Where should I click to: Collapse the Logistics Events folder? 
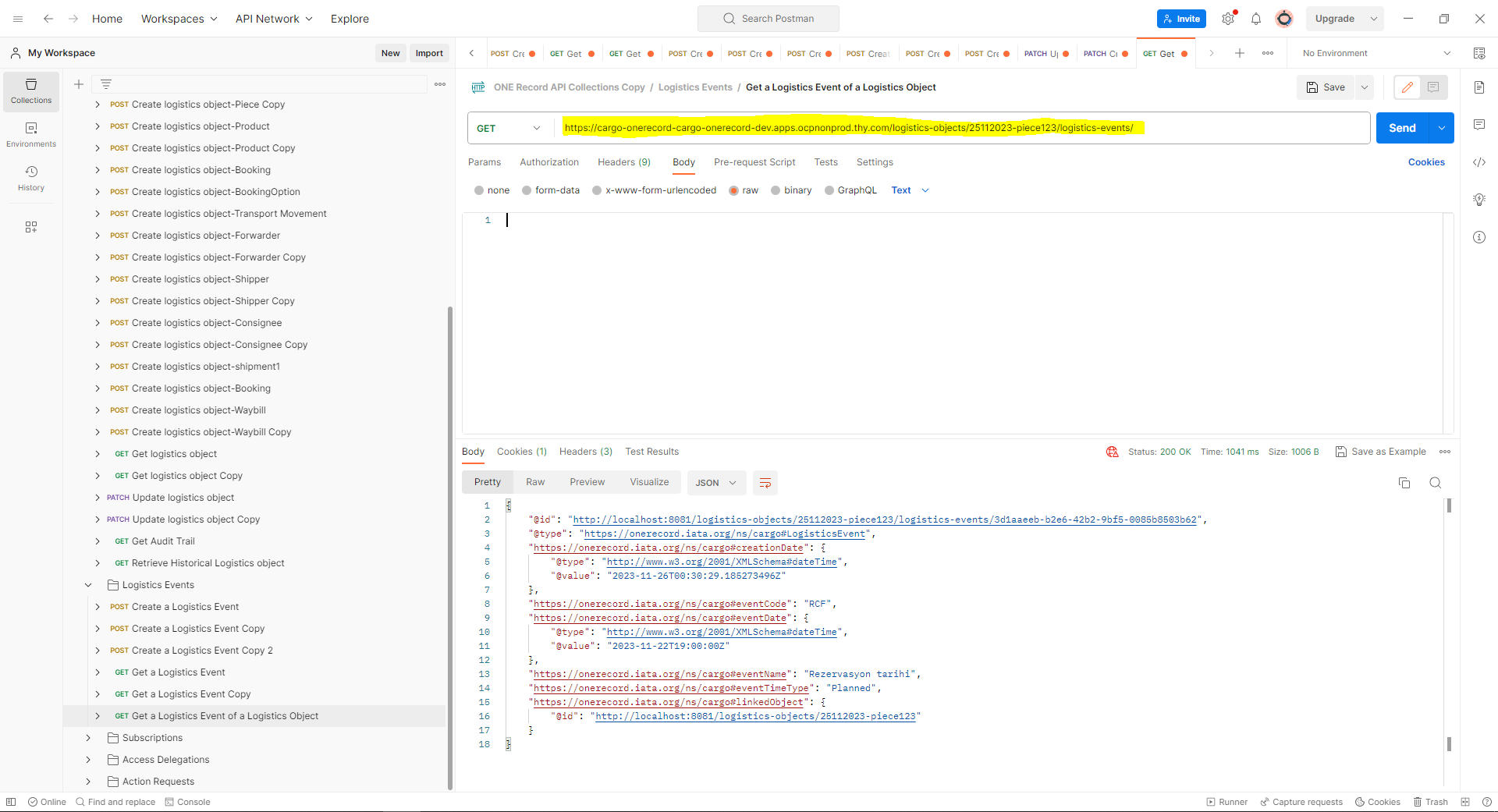(88, 585)
